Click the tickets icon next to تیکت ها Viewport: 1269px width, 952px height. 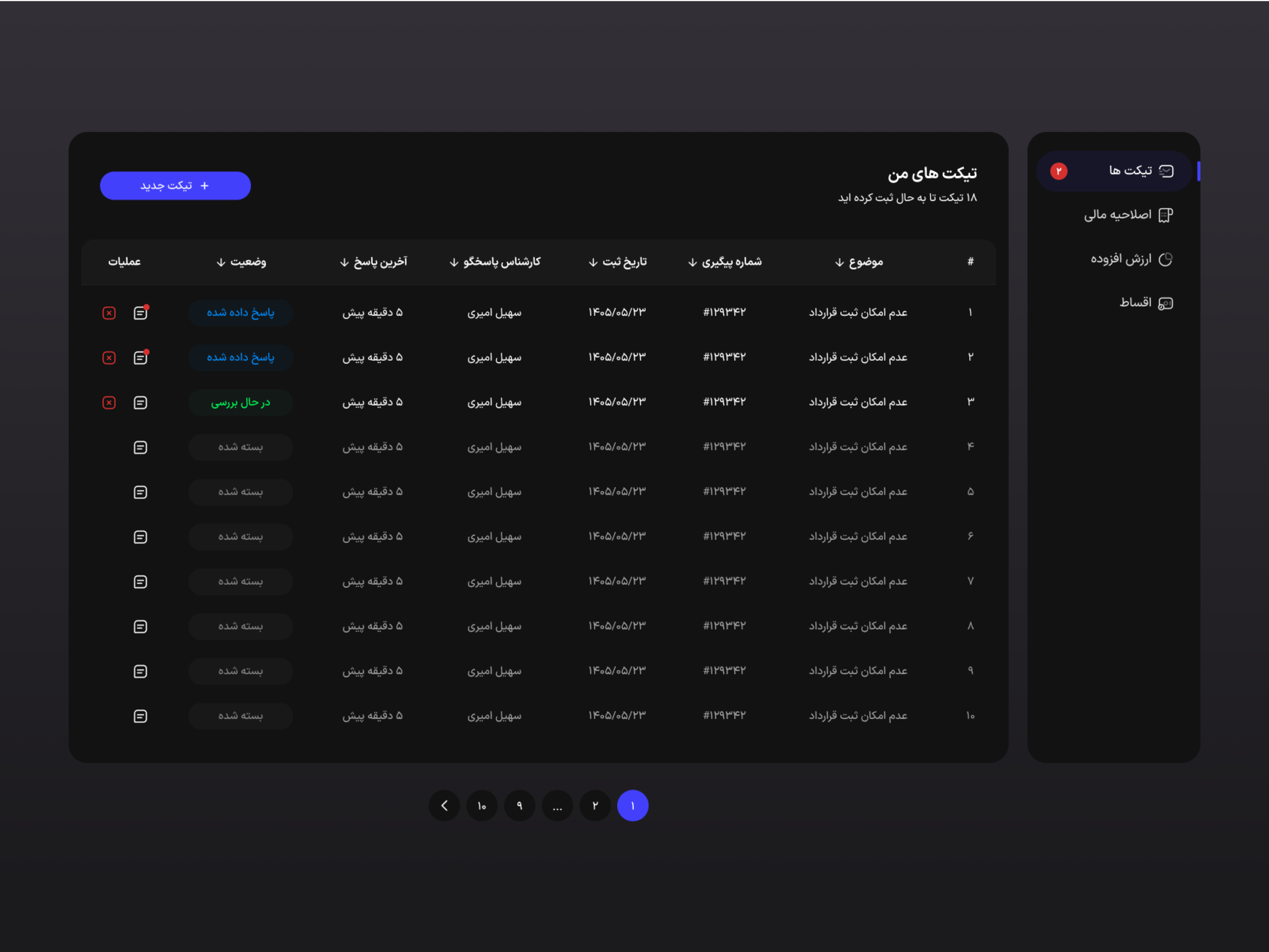(x=1166, y=170)
